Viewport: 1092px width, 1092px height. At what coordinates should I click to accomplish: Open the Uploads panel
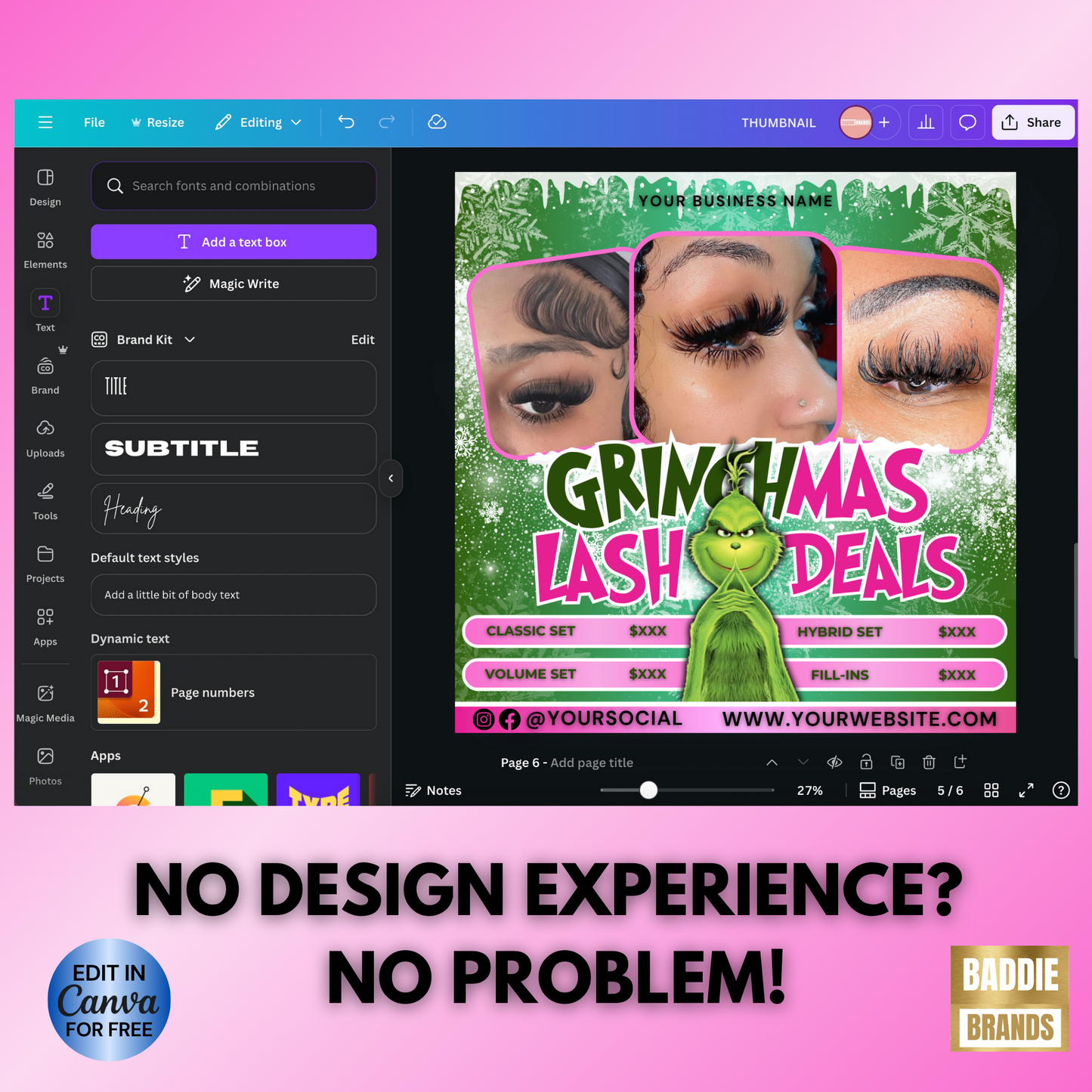pos(45,437)
